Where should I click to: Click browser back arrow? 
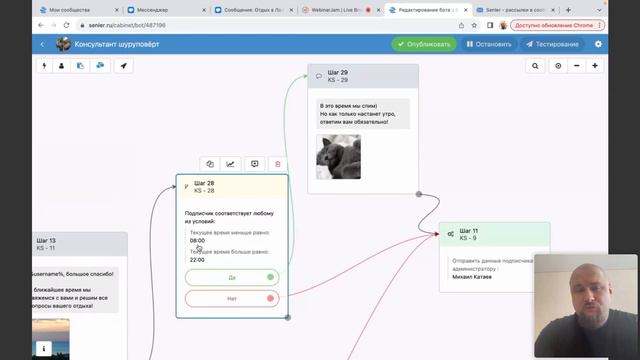tap(41, 25)
